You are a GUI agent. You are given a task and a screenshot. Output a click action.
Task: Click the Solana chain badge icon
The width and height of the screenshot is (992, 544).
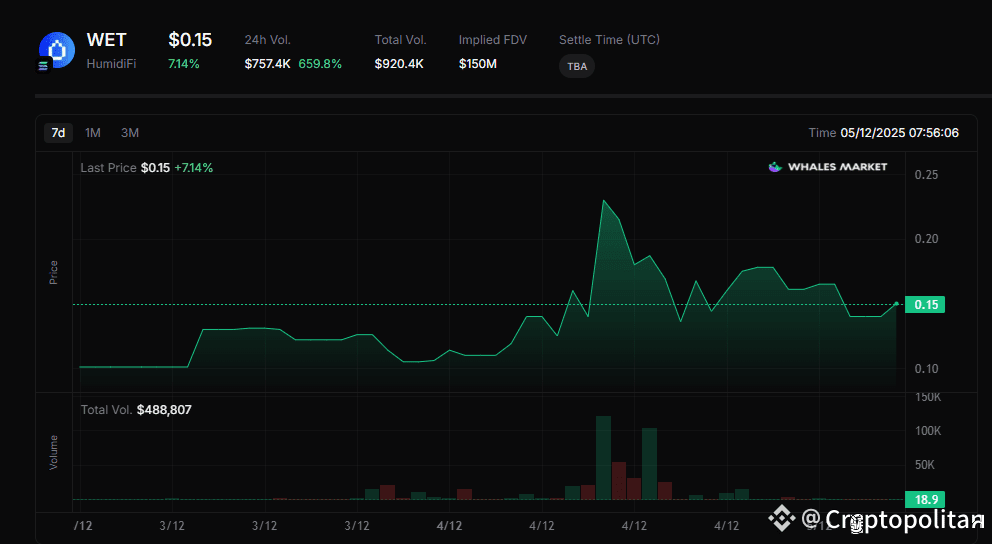click(43, 66)
